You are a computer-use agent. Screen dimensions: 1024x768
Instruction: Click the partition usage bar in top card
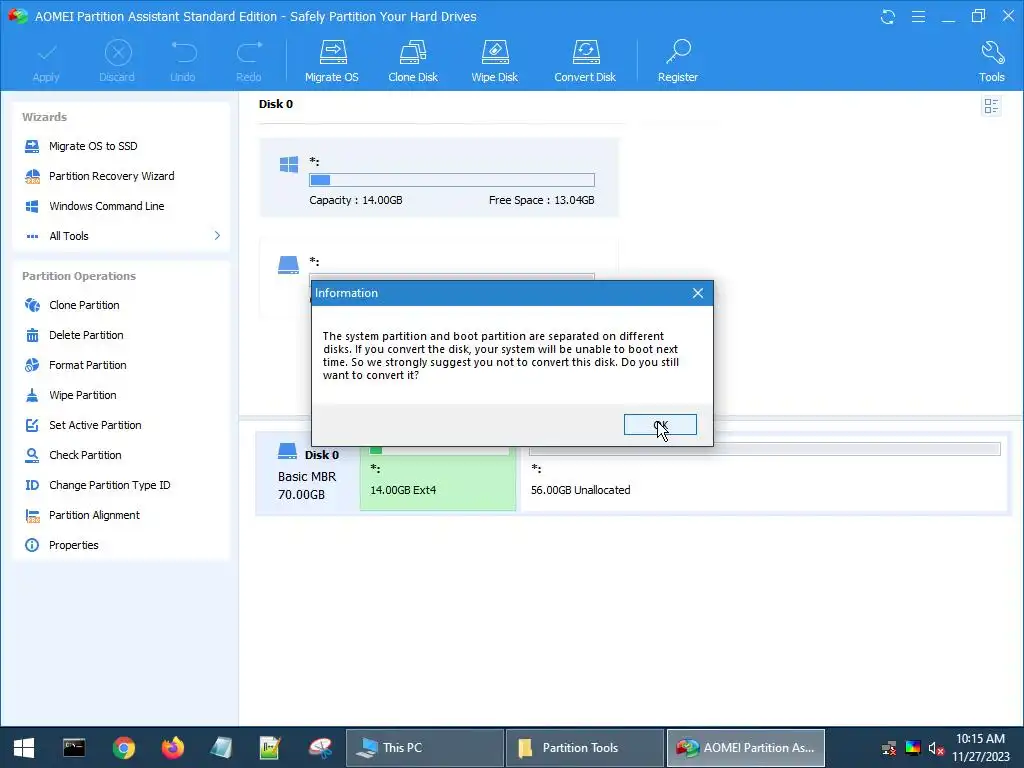tap(452, 180)
